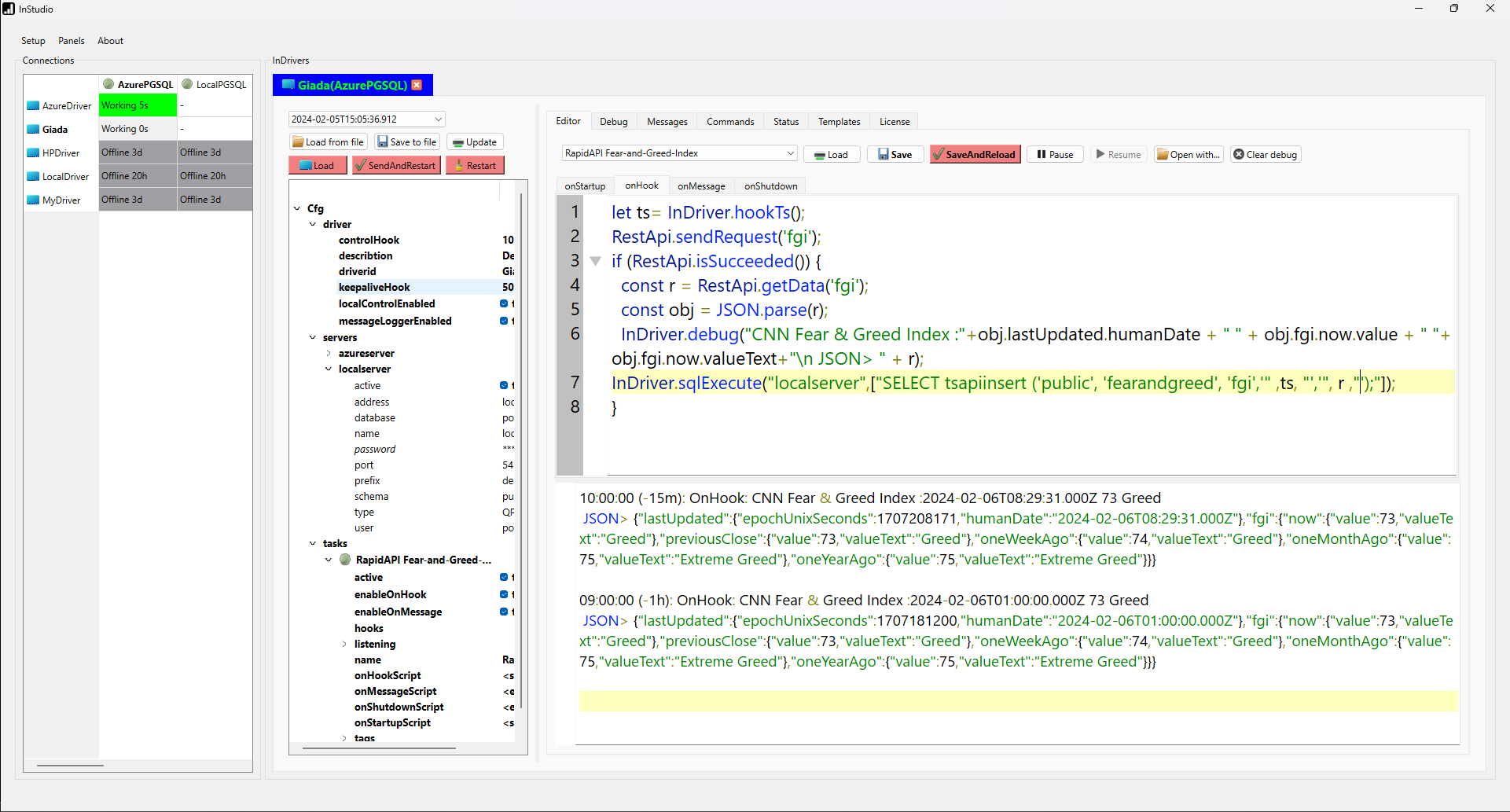Toggle localserver active checkbox
Screen dimensions: 1510x812
504,385
